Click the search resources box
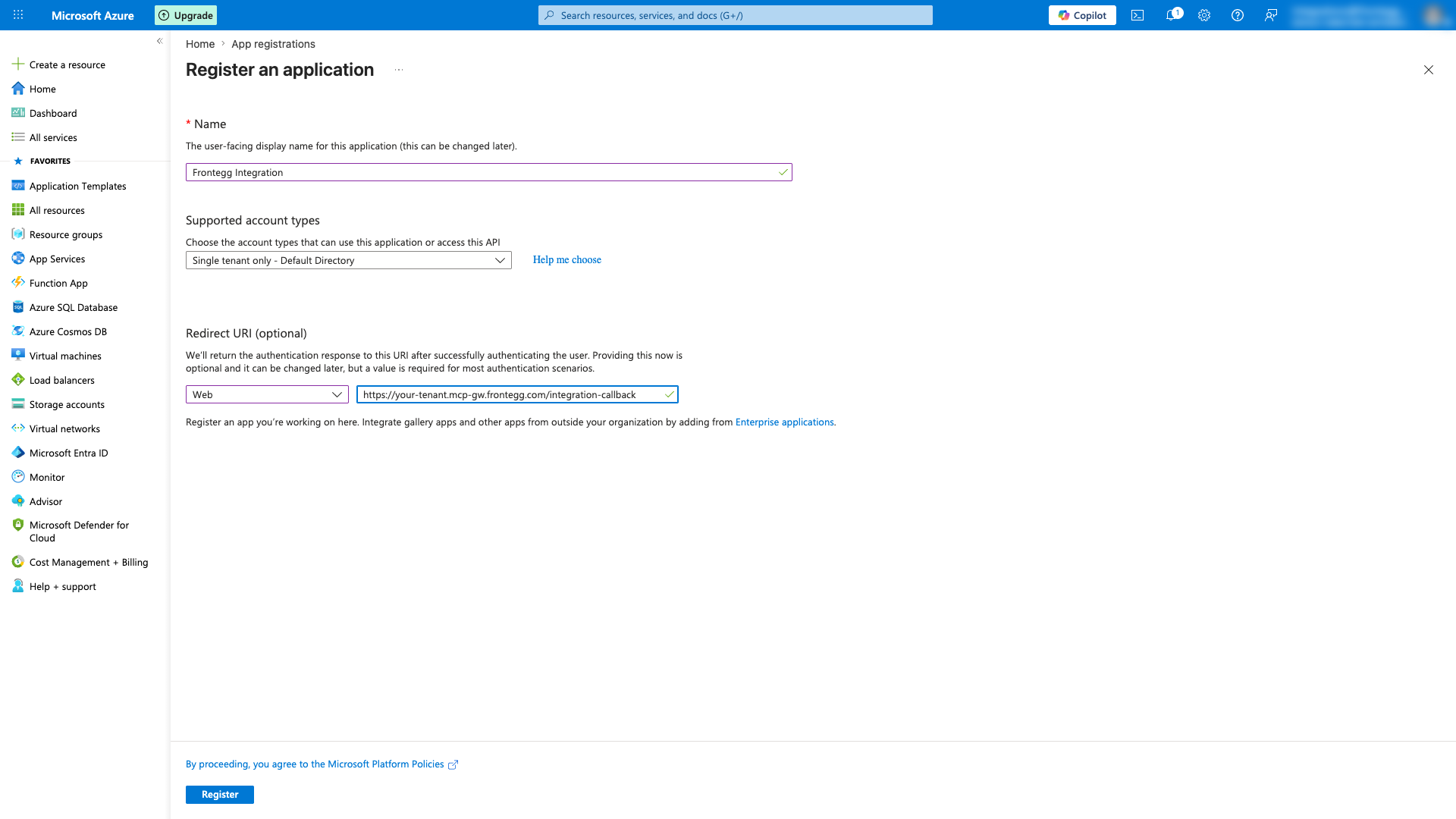Image resolution: width=1456 pixels, height=819 pixels. [736, 15]
